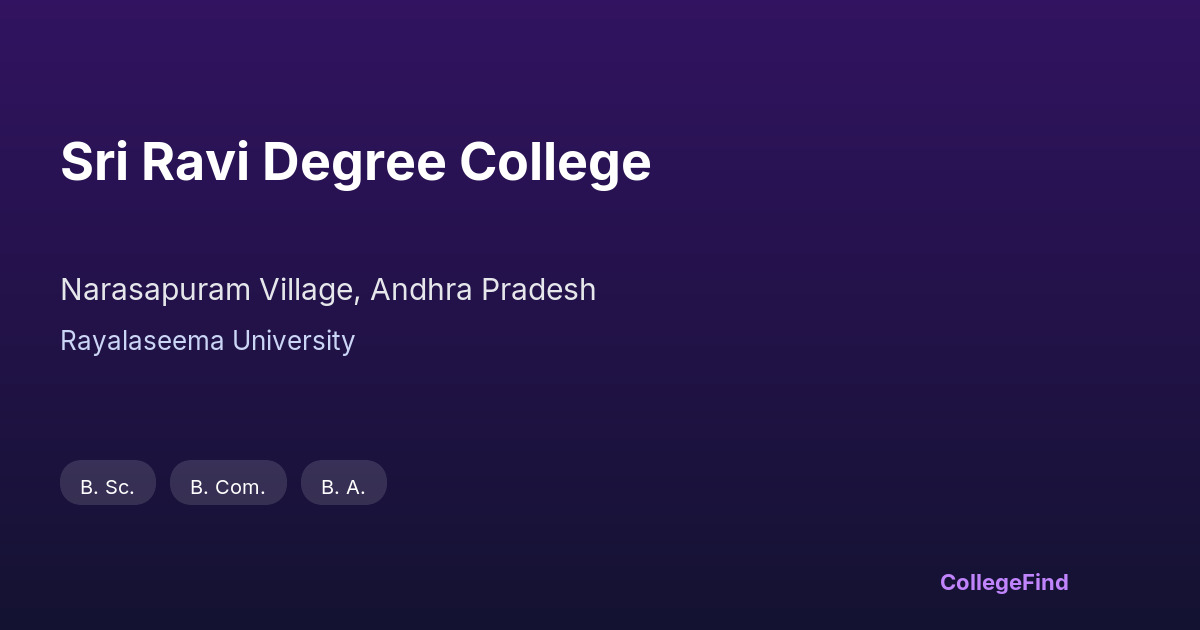
Task: Click the College part of the CollegeFind logo
Action: point(980,582)
